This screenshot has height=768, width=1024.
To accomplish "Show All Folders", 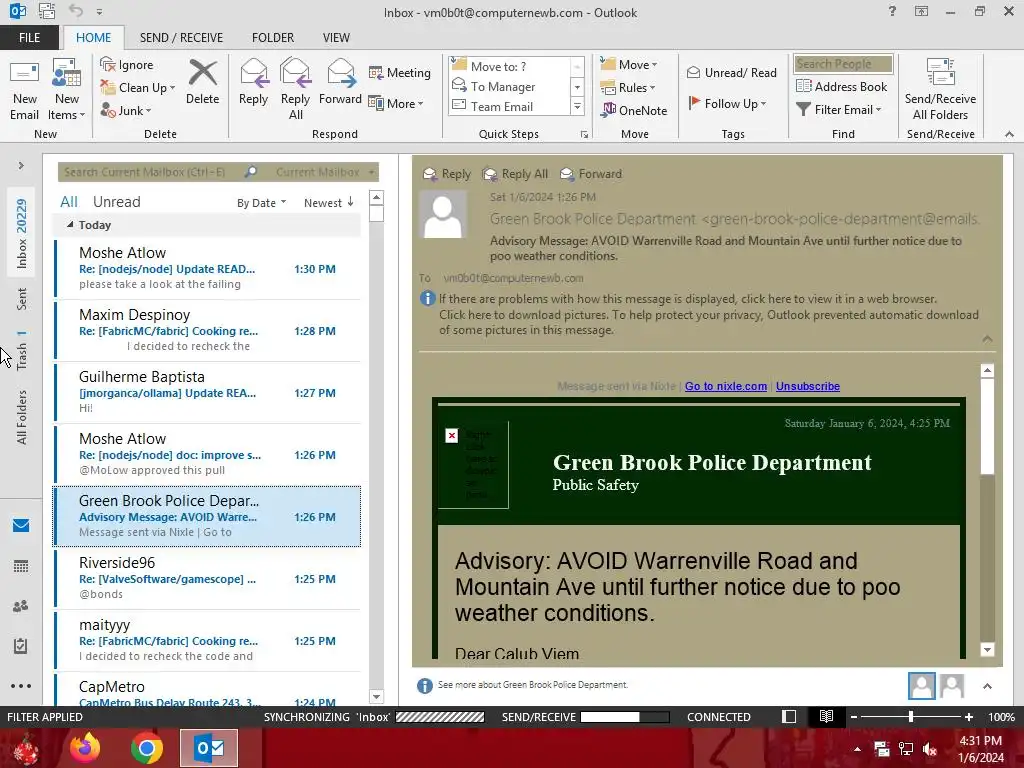I will (21, 417).
